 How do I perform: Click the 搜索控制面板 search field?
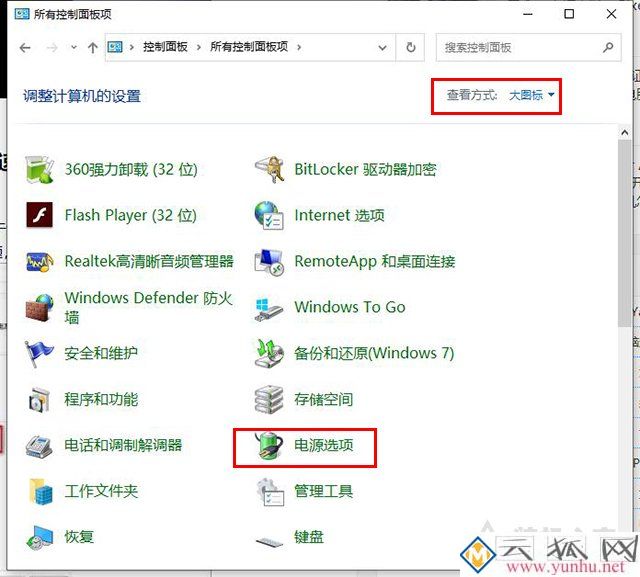[529, 47]
